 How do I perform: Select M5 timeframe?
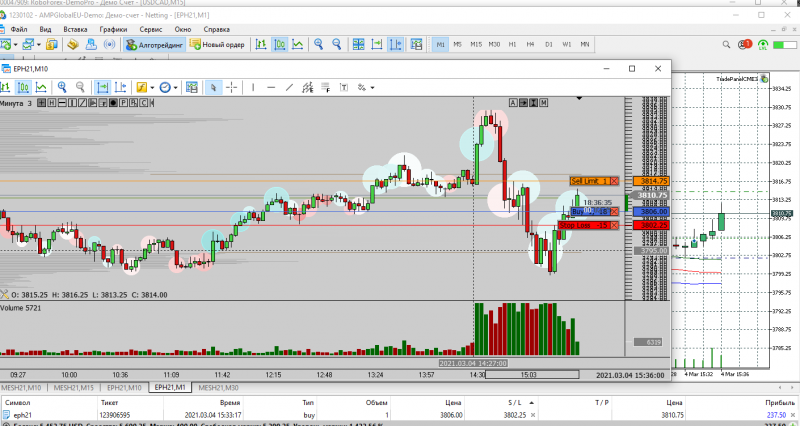[x=458, y=44]
